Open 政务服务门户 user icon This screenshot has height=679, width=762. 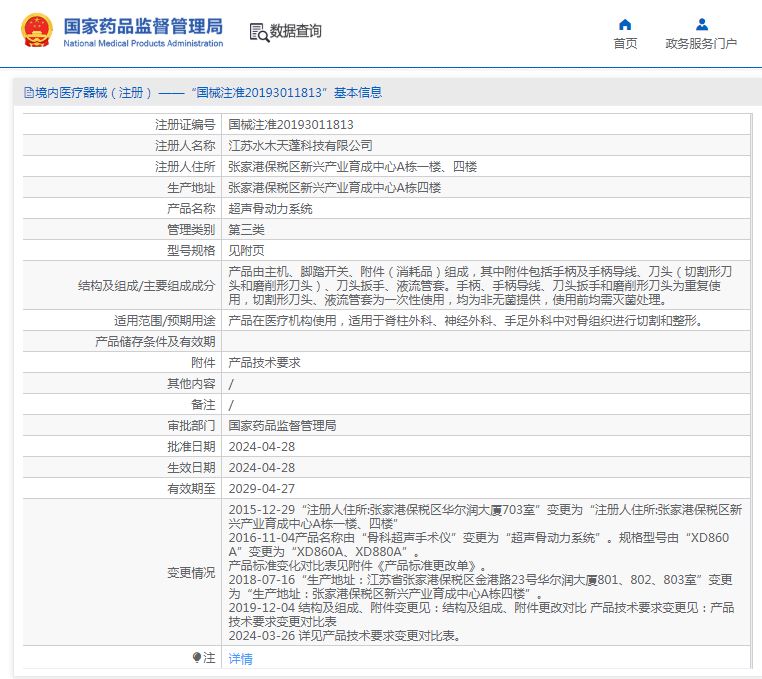pos(701,25)
